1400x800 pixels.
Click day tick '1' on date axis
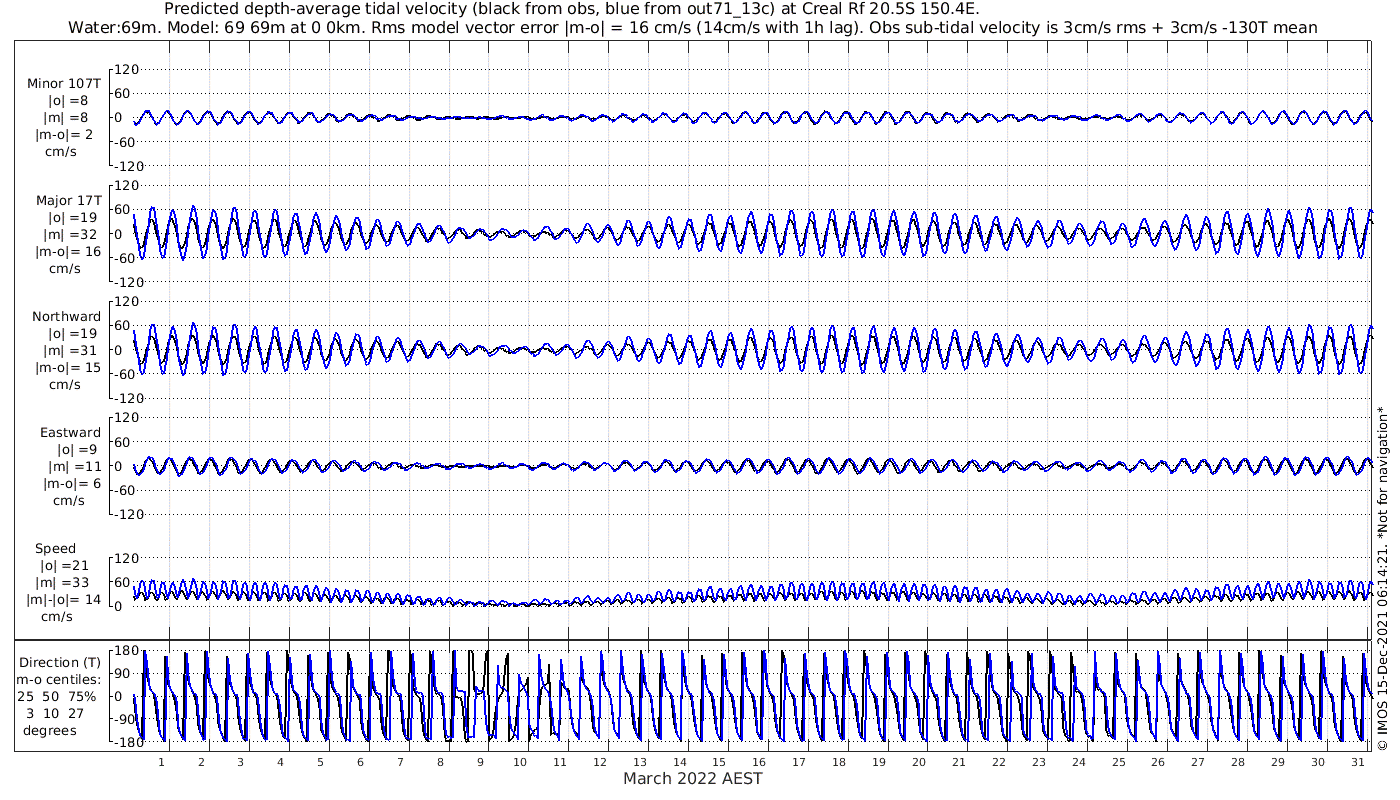pyautogui.click(x=161, y=762)
